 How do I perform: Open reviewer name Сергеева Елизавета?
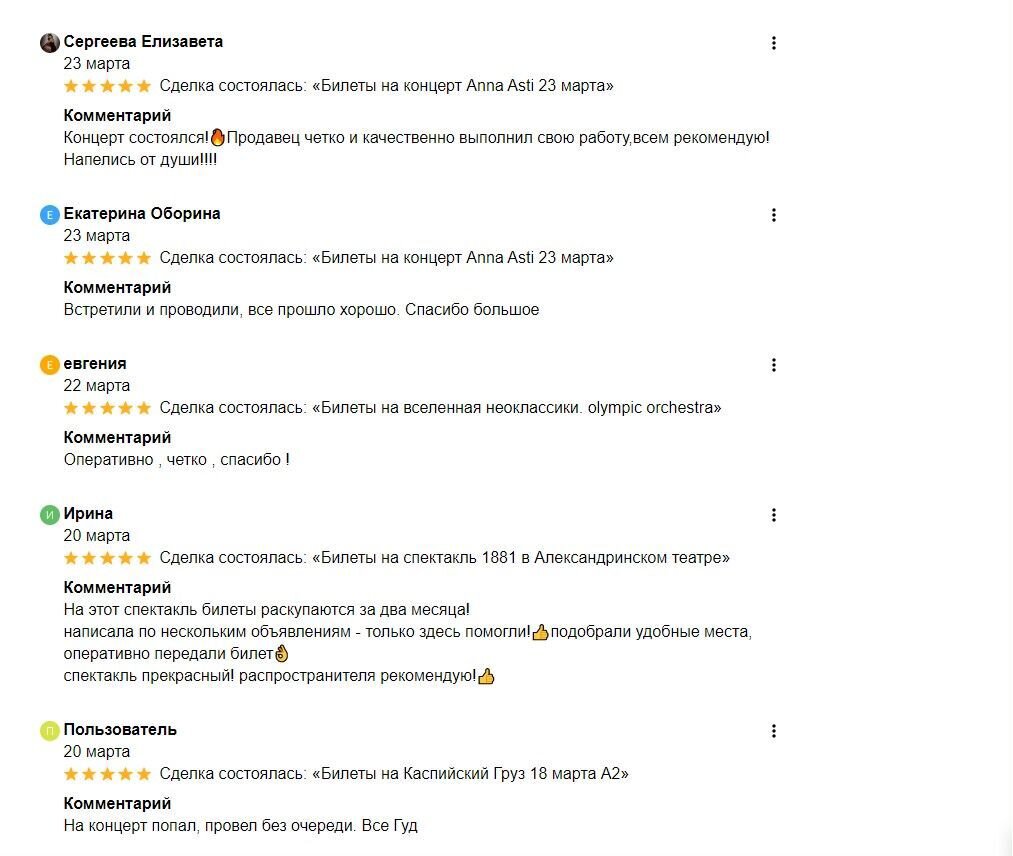click(143, 41)
